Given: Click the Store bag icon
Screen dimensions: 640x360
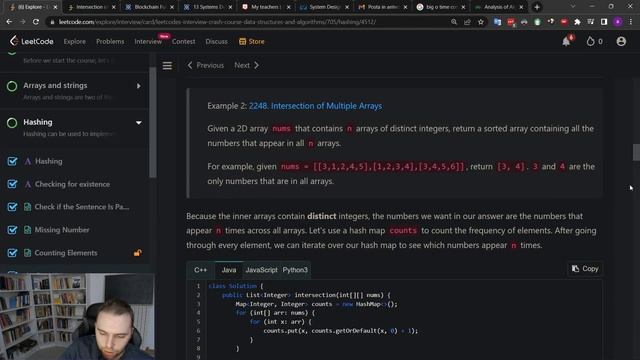Looking at the screenshot, I should click(242, 41).
